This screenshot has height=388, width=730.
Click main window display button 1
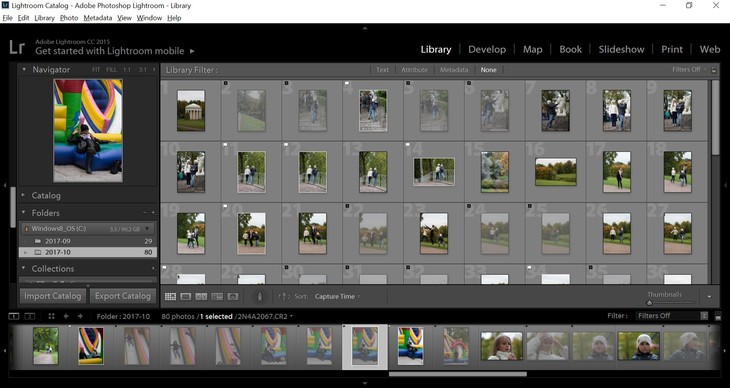14,316
